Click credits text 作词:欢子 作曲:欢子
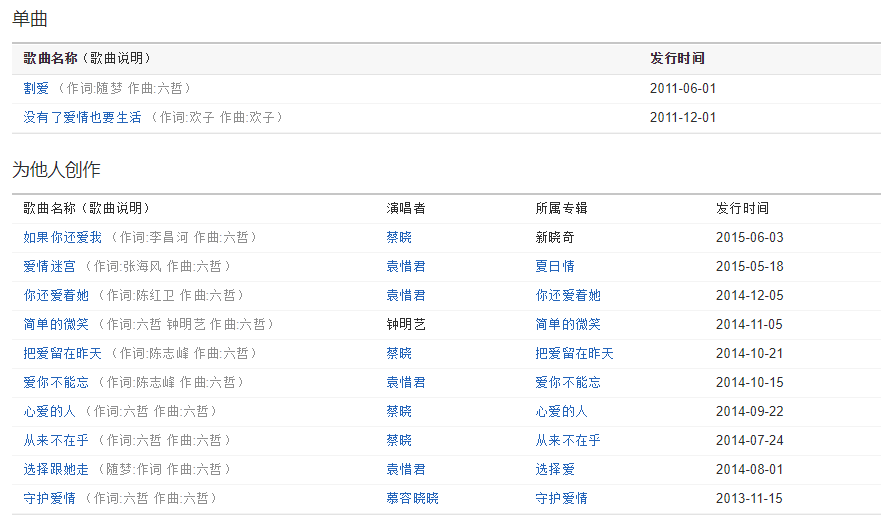 pos(217,117)
